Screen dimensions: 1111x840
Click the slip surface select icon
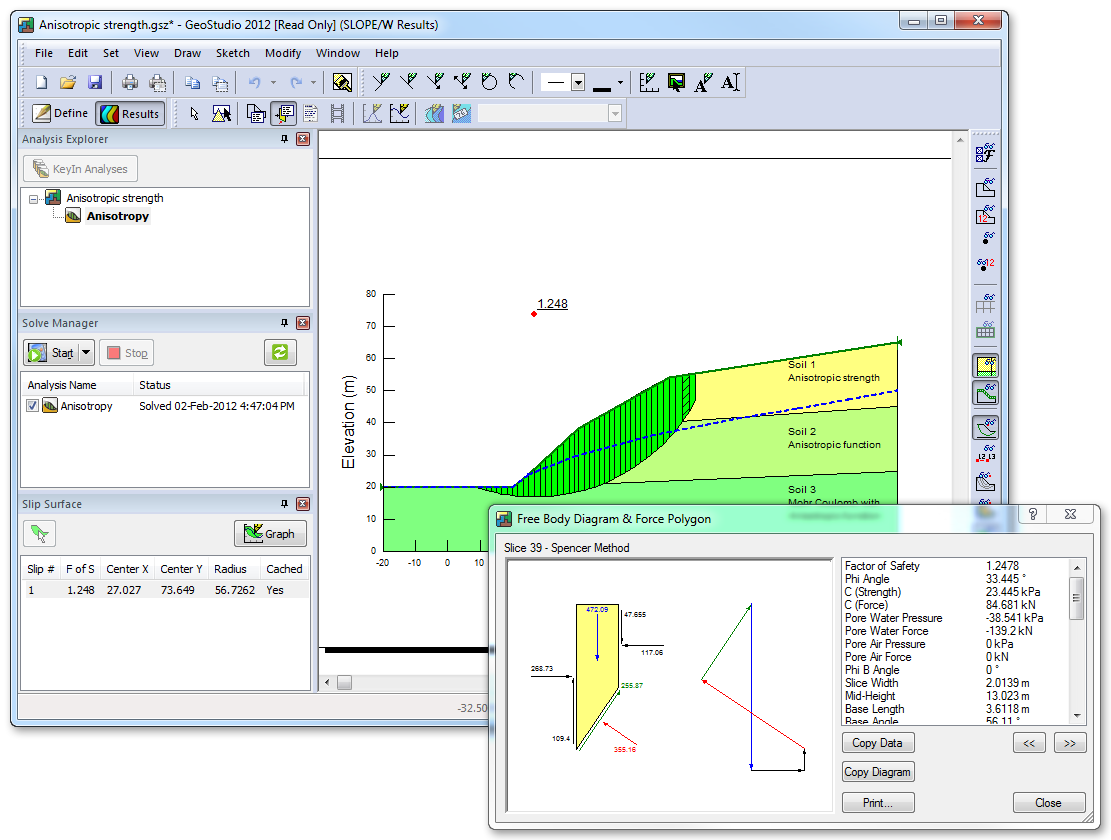[x=39, y=533]
